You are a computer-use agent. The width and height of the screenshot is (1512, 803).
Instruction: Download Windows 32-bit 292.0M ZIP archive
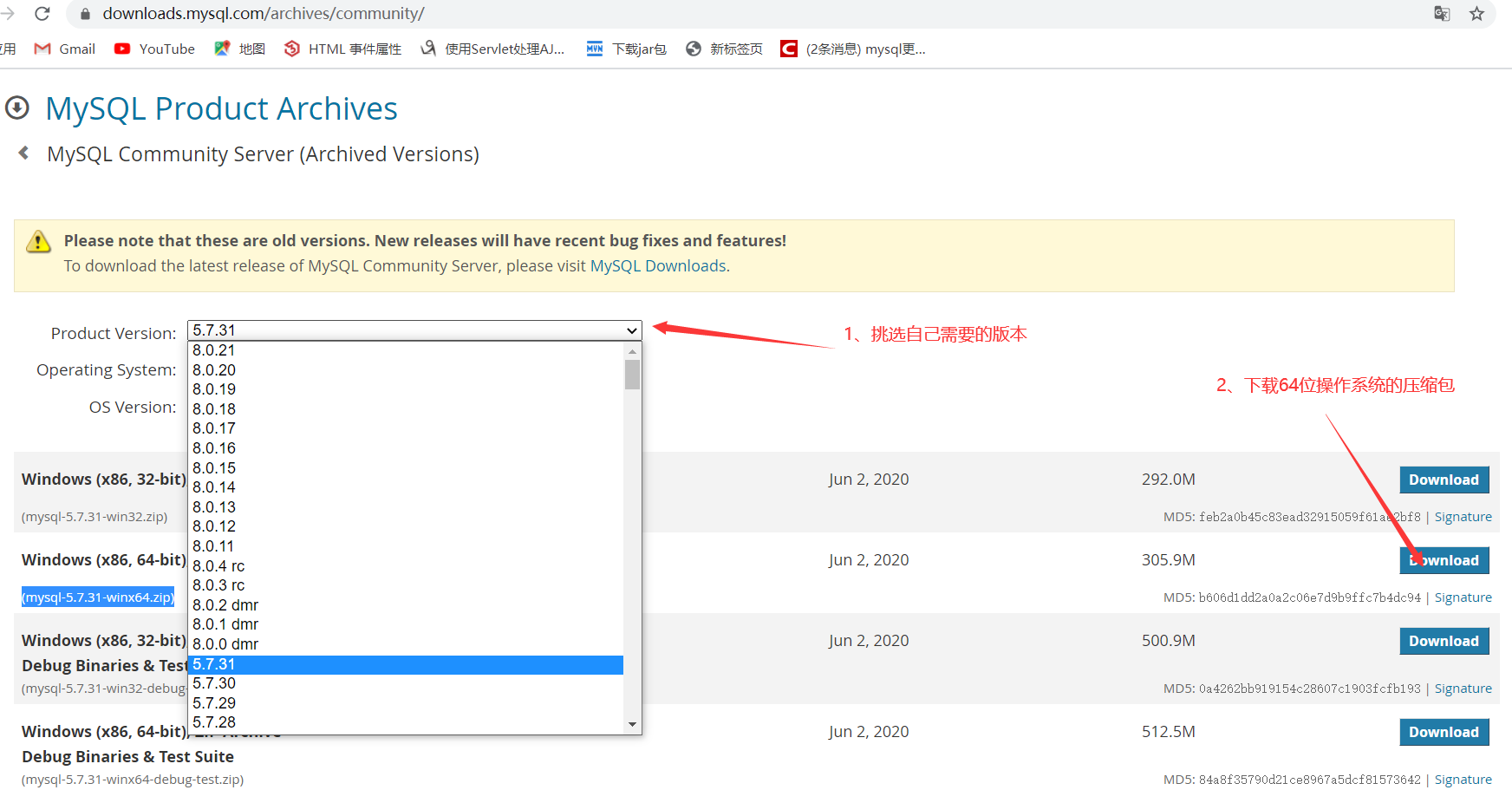pyautogui.click(x=1444, y=480)
